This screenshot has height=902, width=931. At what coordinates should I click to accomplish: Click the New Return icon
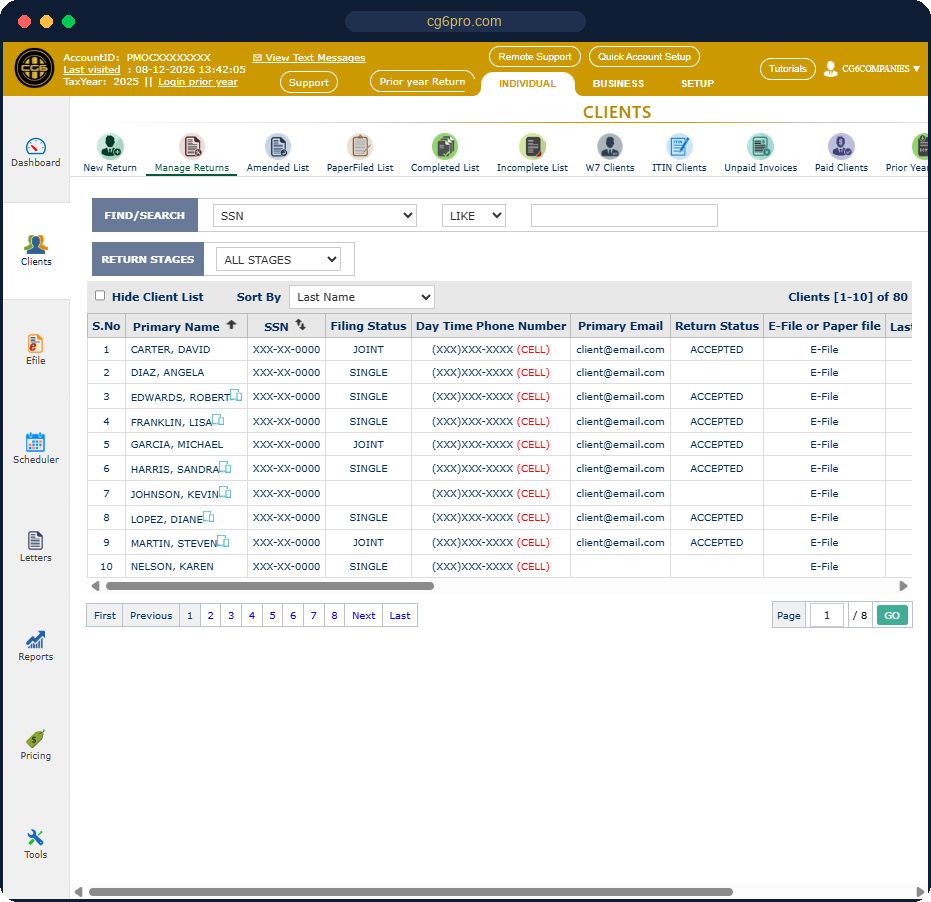tap(110, 146)
